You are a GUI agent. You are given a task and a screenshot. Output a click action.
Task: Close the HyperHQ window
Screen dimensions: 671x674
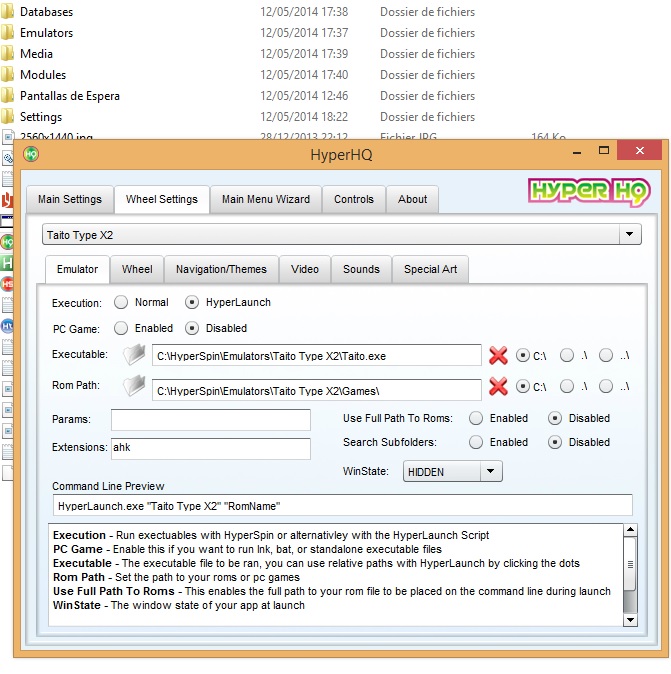point(640,150)
